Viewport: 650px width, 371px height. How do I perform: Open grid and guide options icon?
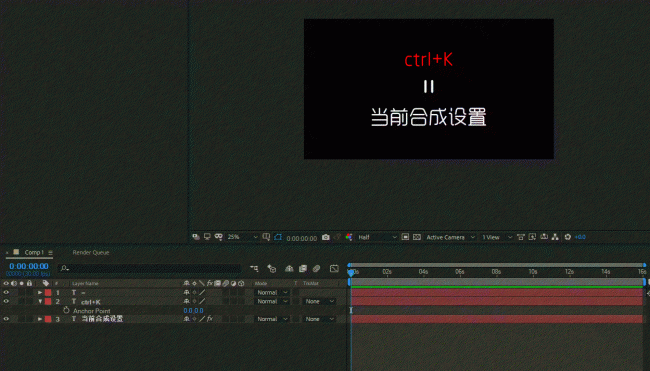[x=266, y=237]
